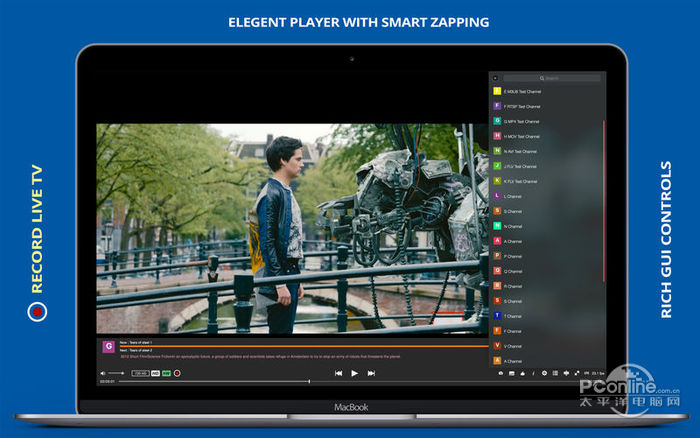Toggle the white badge next to 720 HD
This screenshot has width=700, height=438.
click(x=155, y=373)
